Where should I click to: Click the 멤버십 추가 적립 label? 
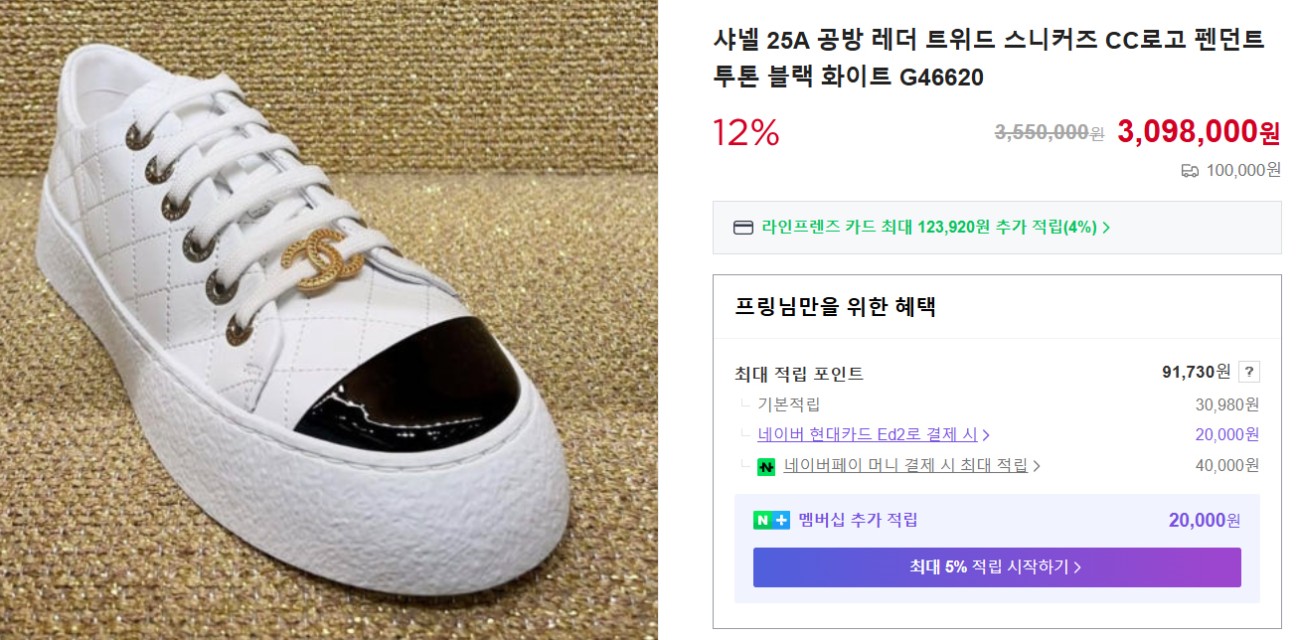(x=857, y=520)
